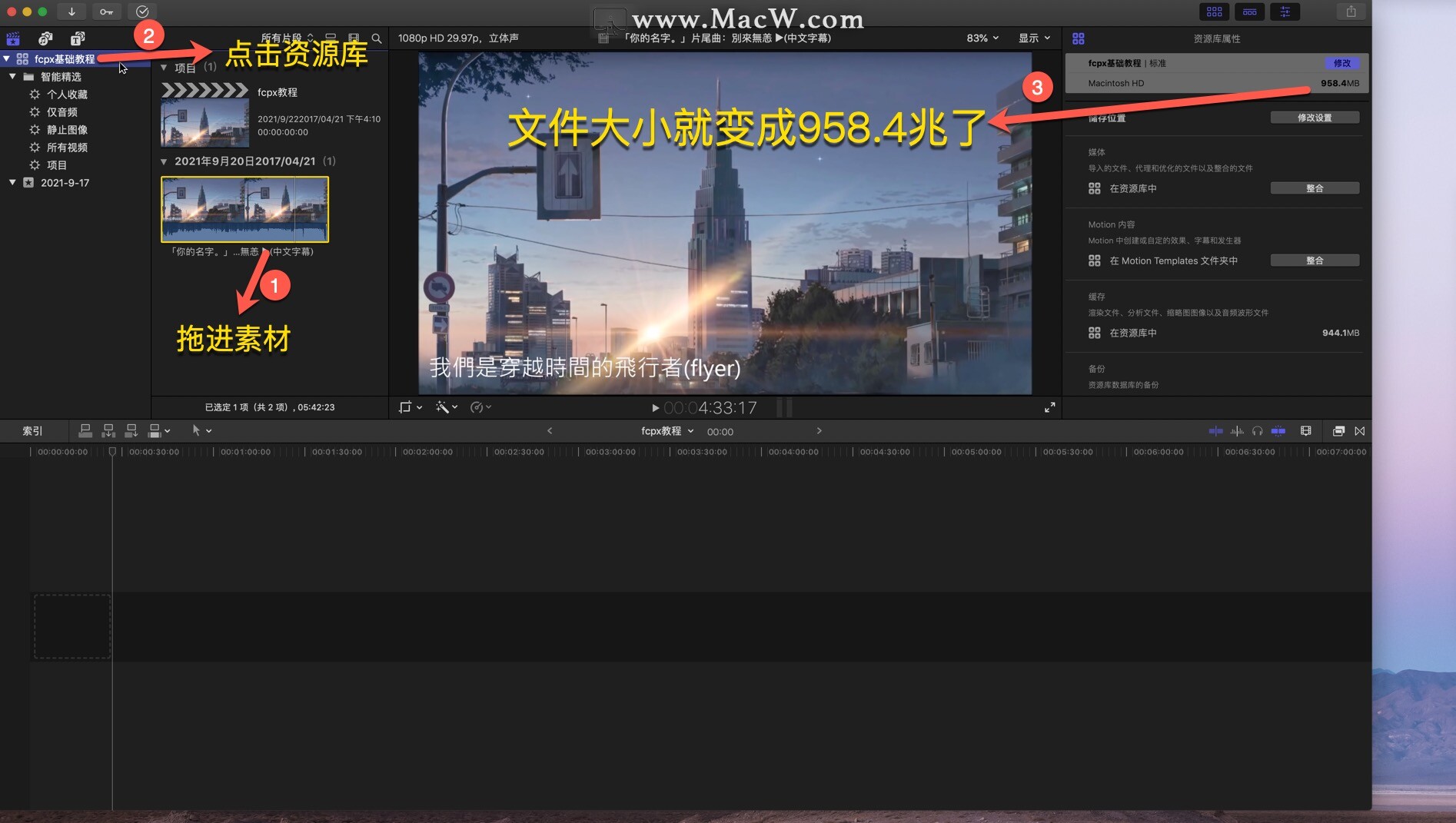This screenshot has width=1456, height=823.
Task: Show the Libraries sidebar clapperboard icon
Action: (x=13, y=38)
